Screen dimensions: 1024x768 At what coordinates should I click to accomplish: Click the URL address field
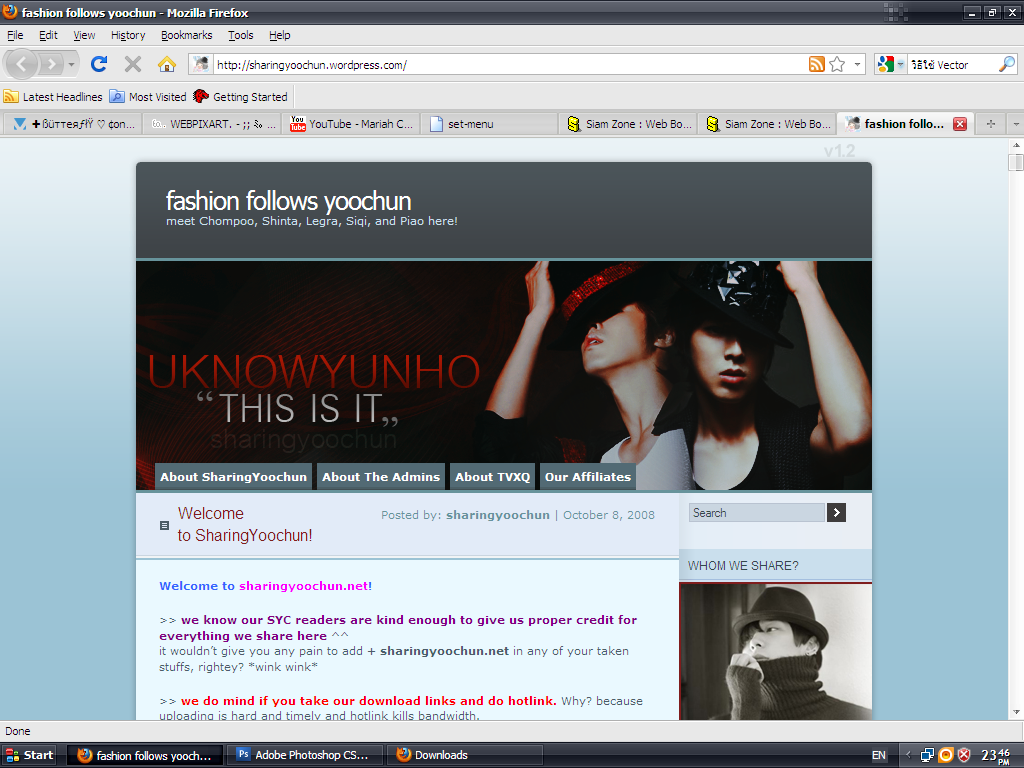coord(509,65)
